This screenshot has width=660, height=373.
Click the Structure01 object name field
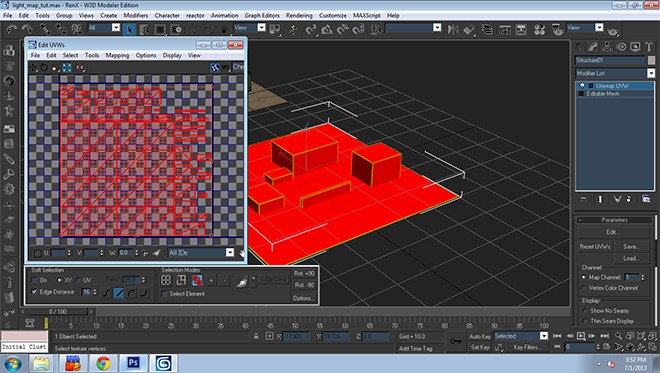610,60
